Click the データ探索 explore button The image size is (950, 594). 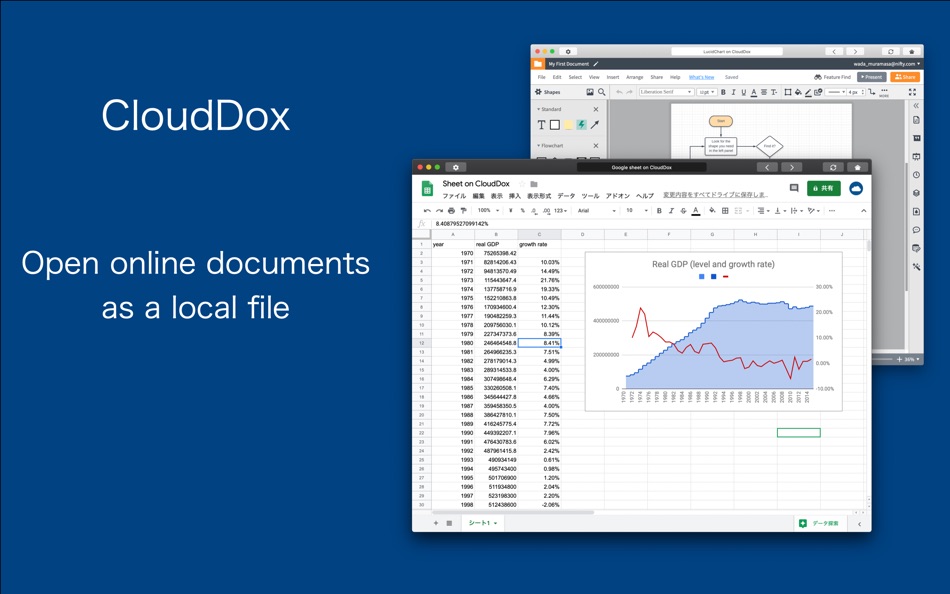820,523
